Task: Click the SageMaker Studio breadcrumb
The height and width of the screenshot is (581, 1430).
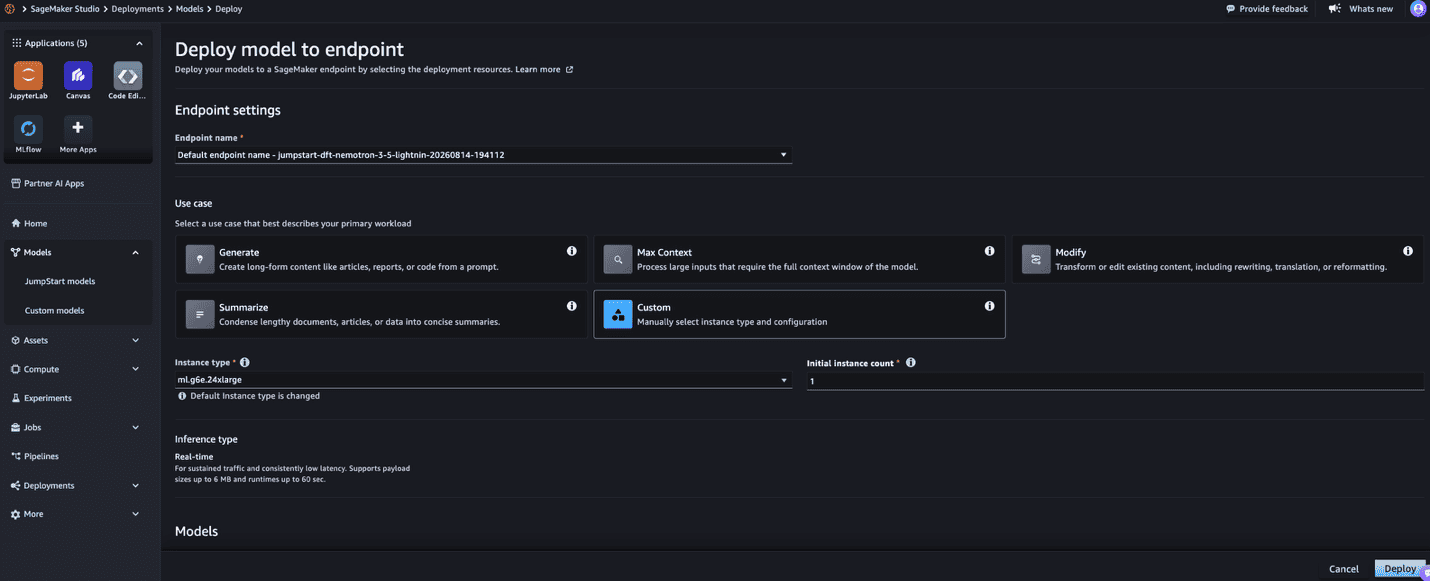Action: click(65, 9)
